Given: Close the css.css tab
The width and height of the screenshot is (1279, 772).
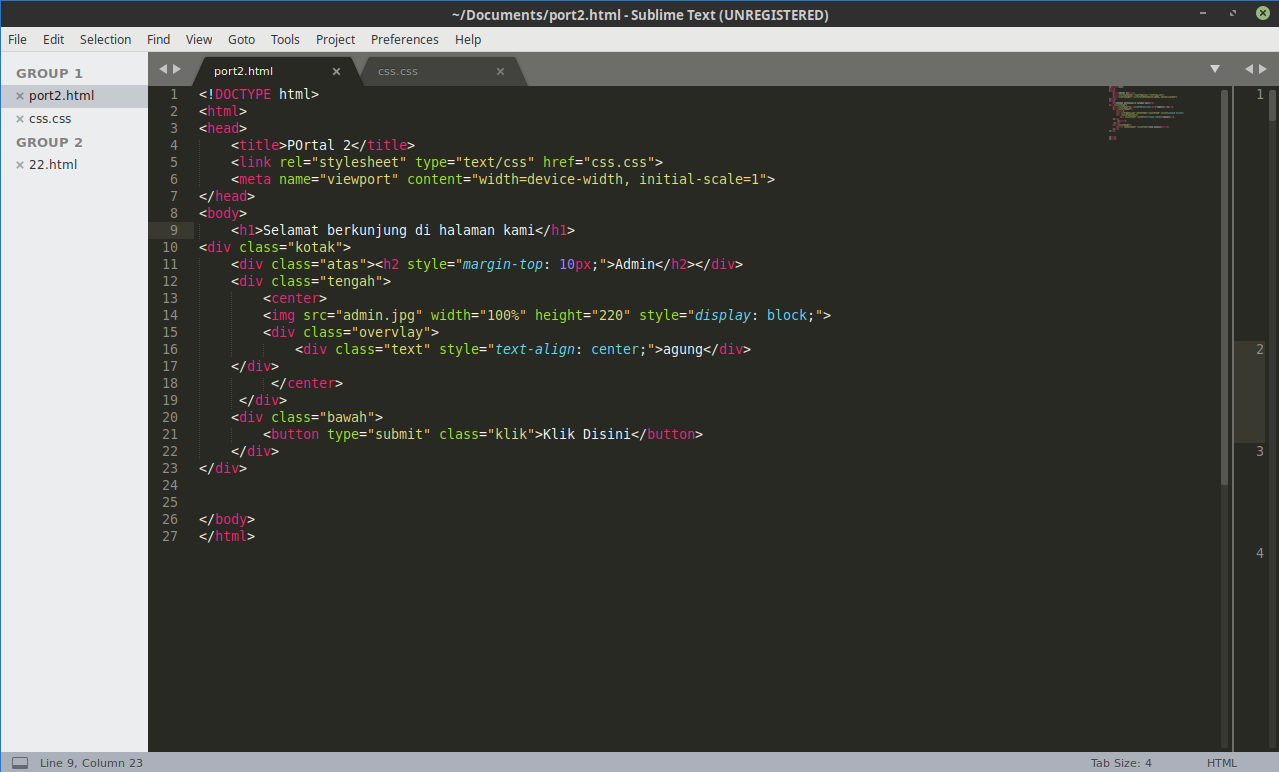Looking at the screenshot, I should pyautogui.click(x=500, y=71).
